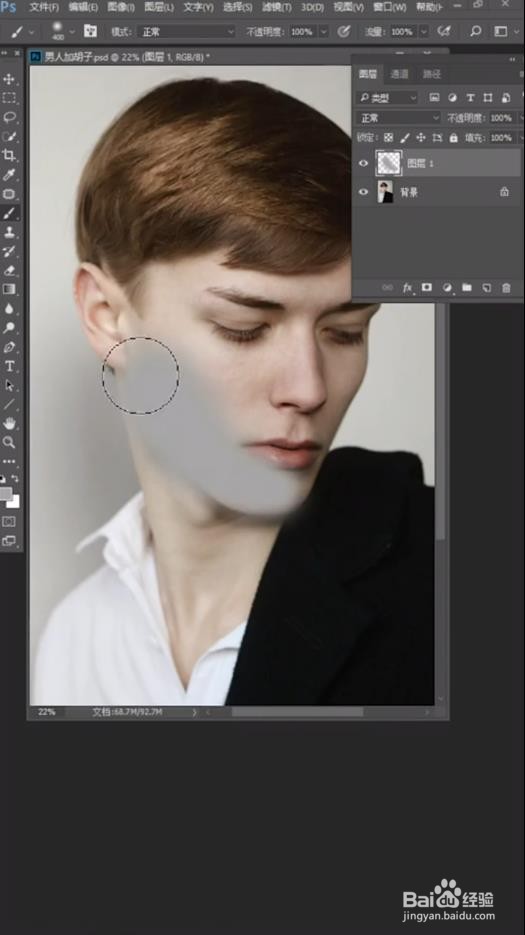Select the Horizontal Type tool
Screen dimensions: 525x935
click(9, 366)
